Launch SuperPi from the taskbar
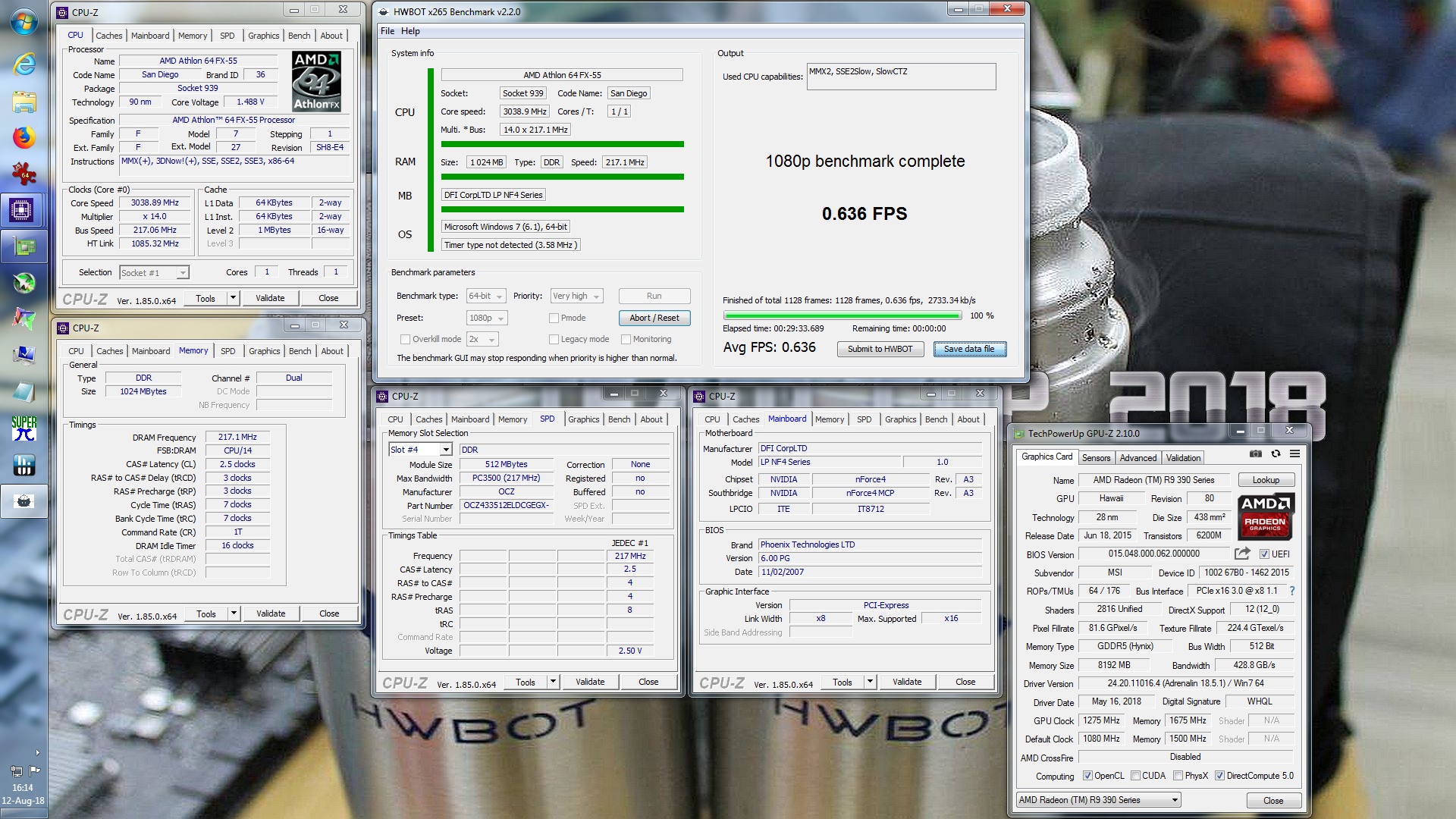Image resolution: width=1456 pixels, height=819 pixels. point(24,428)
